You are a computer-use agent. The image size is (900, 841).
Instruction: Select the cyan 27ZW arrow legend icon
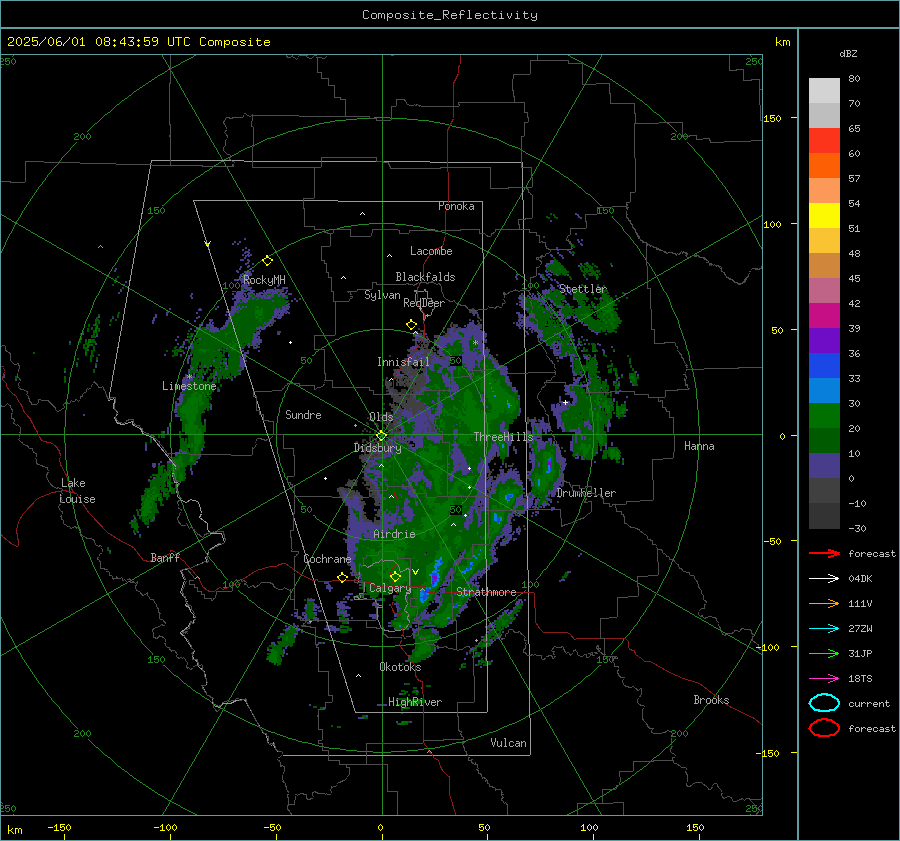pos(824,629)
